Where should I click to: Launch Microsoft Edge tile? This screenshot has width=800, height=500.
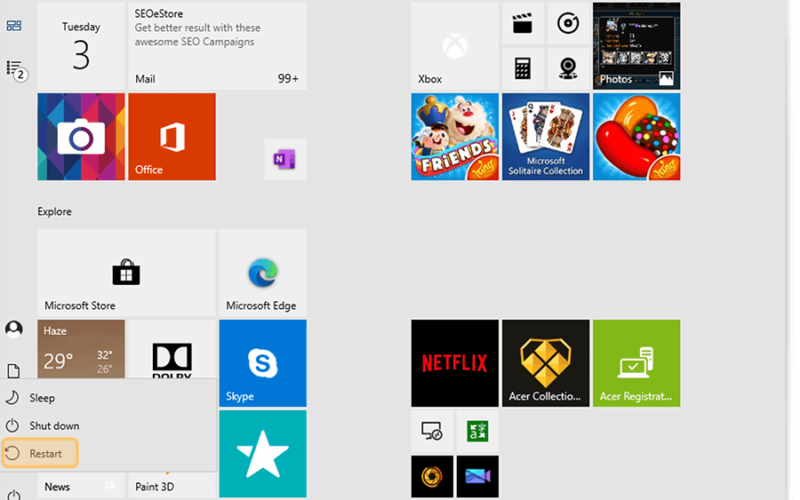(x=263, y=273)
